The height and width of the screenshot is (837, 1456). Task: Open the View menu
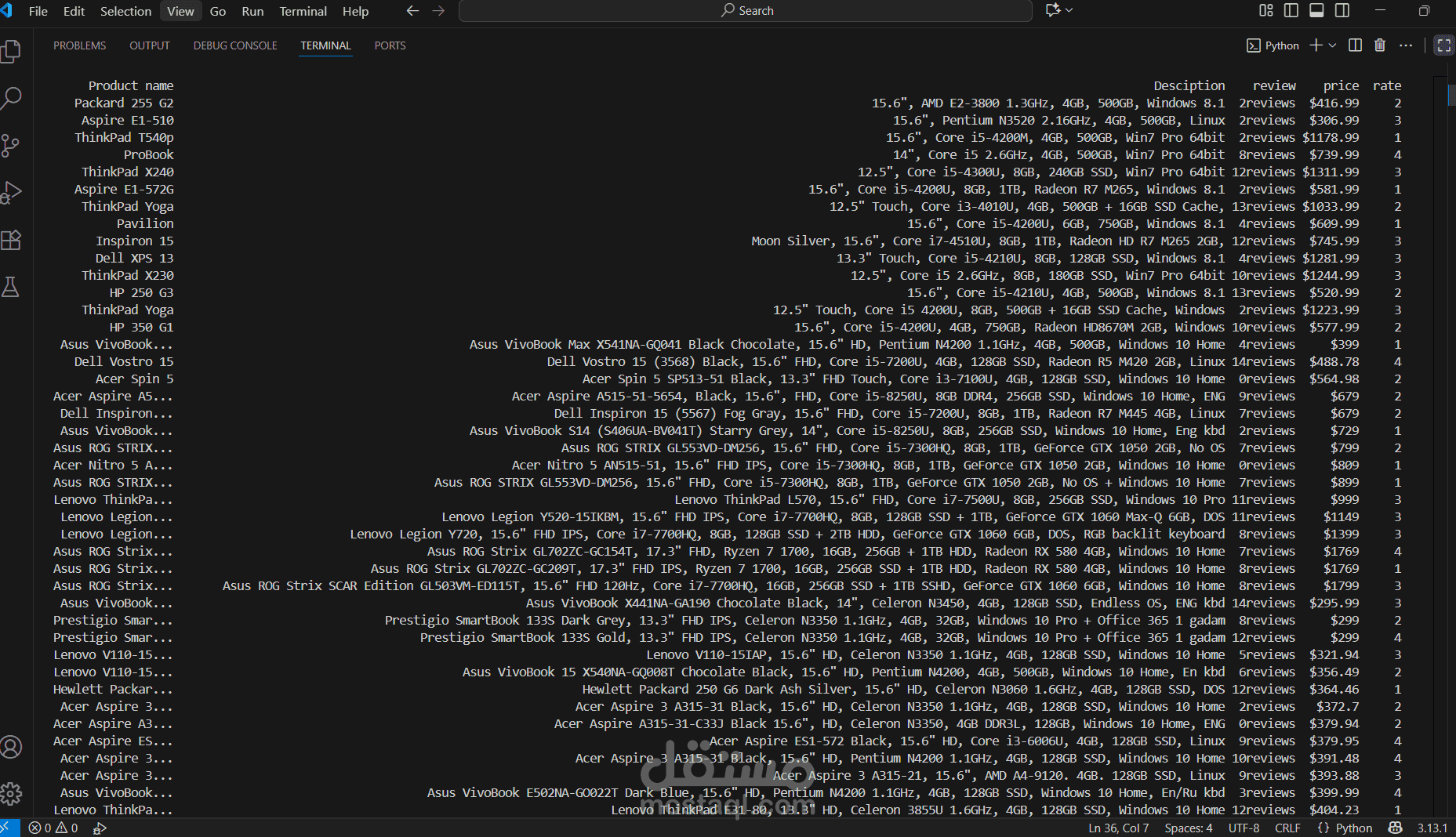[180, 11]
